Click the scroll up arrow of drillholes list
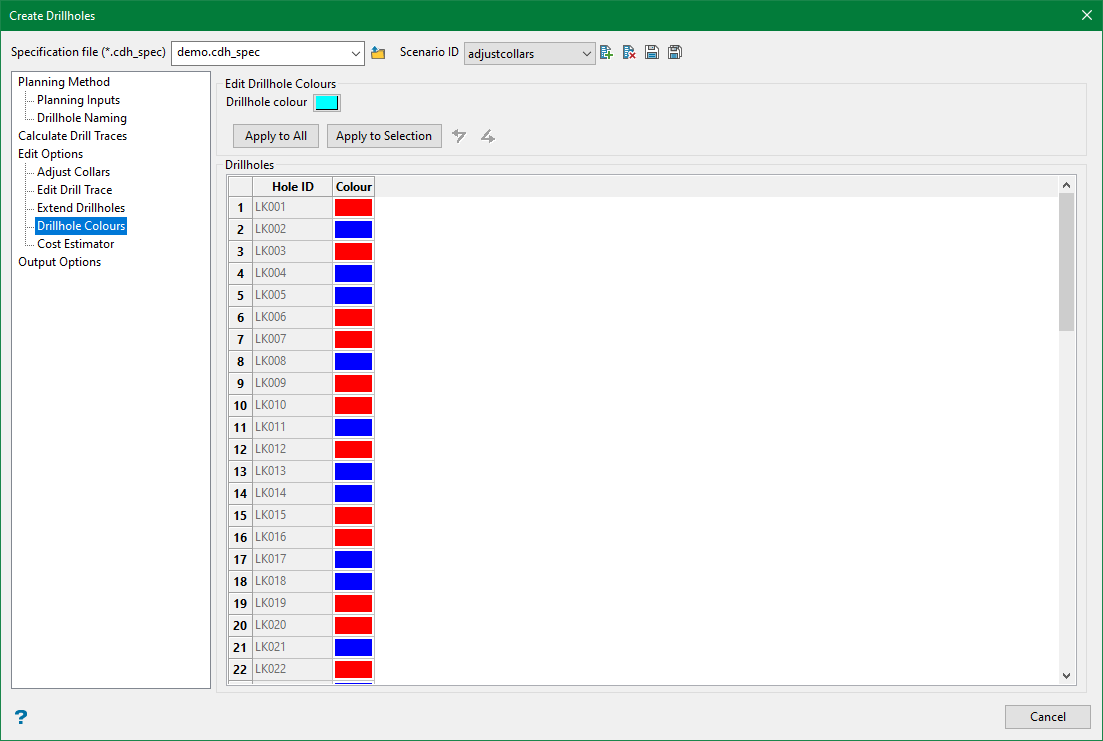The image size is (1103, 741). point(1066,185)
